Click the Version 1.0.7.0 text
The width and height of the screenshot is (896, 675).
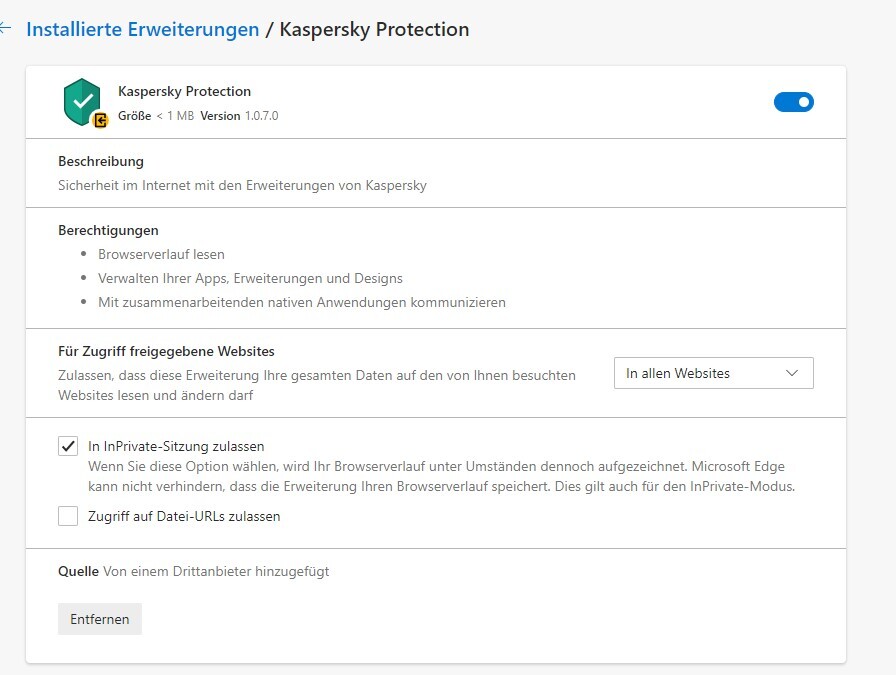pyautogui.click(x=239, y=116)
